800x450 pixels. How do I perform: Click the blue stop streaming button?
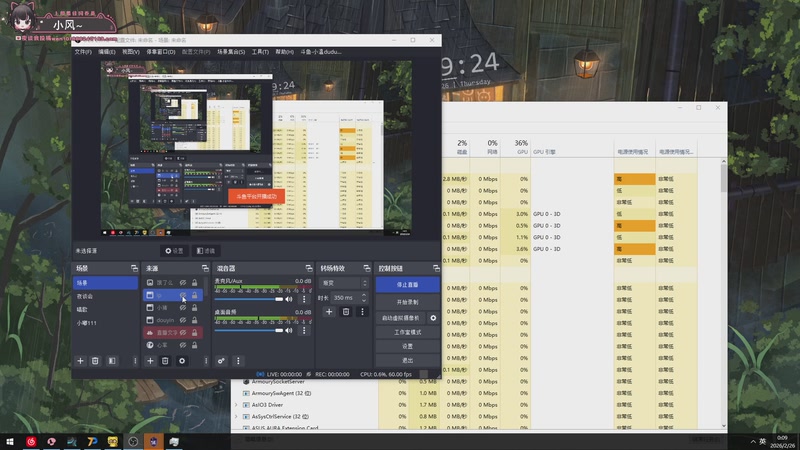coord(408,285)
